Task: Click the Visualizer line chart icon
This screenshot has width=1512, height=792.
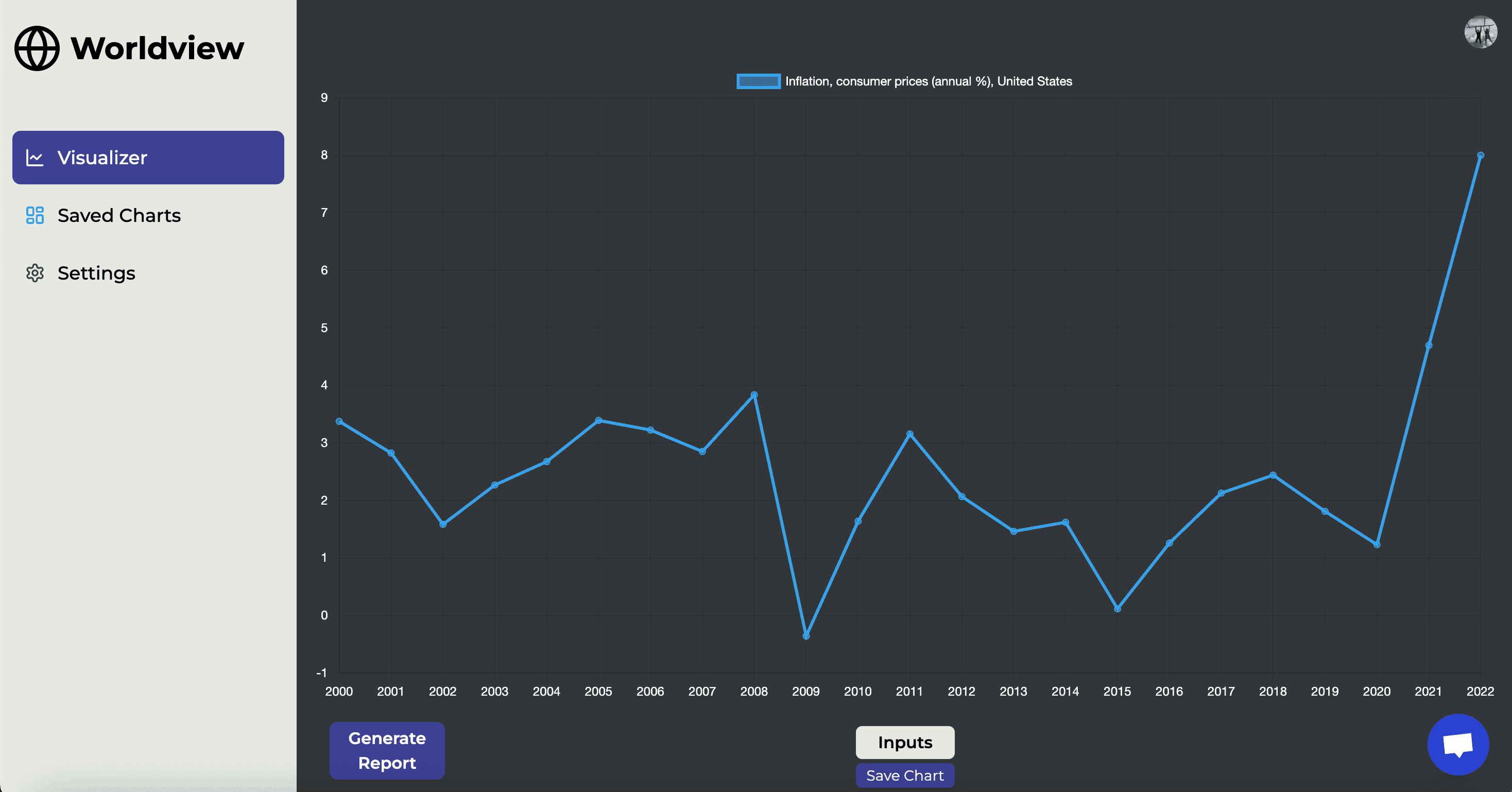Action: (x=35, y=158)
